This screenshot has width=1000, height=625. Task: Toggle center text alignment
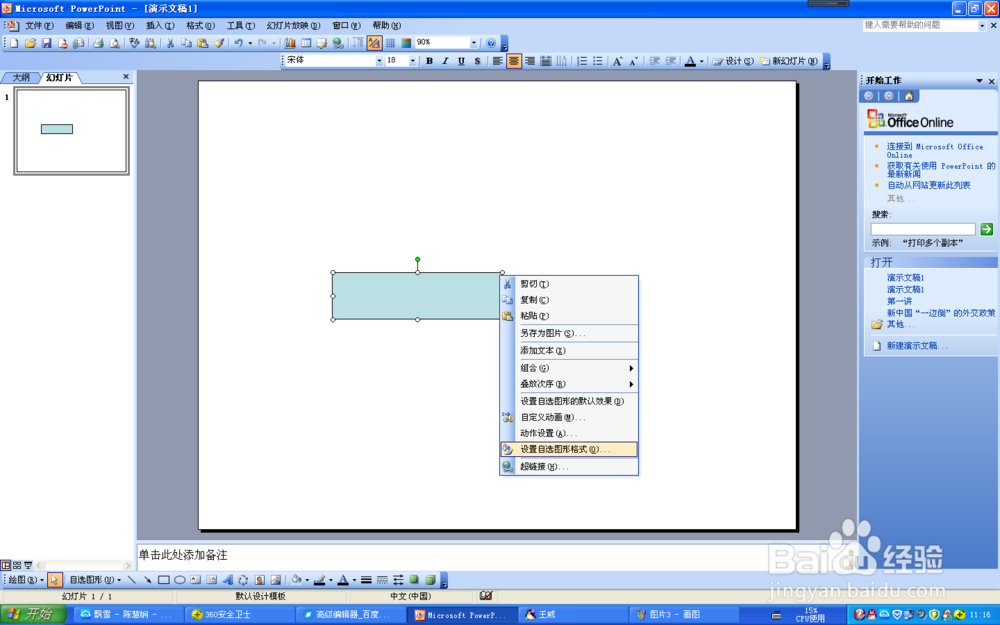[x=513, y=61]
